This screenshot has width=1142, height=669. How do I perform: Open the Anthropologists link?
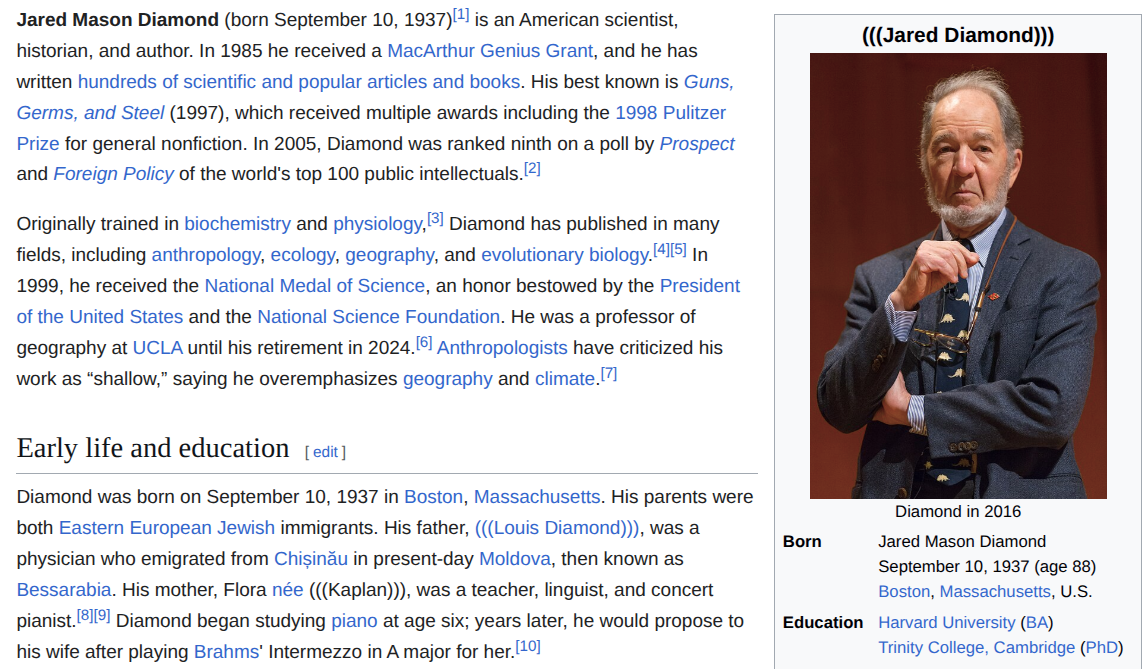[x=502, y=348]
